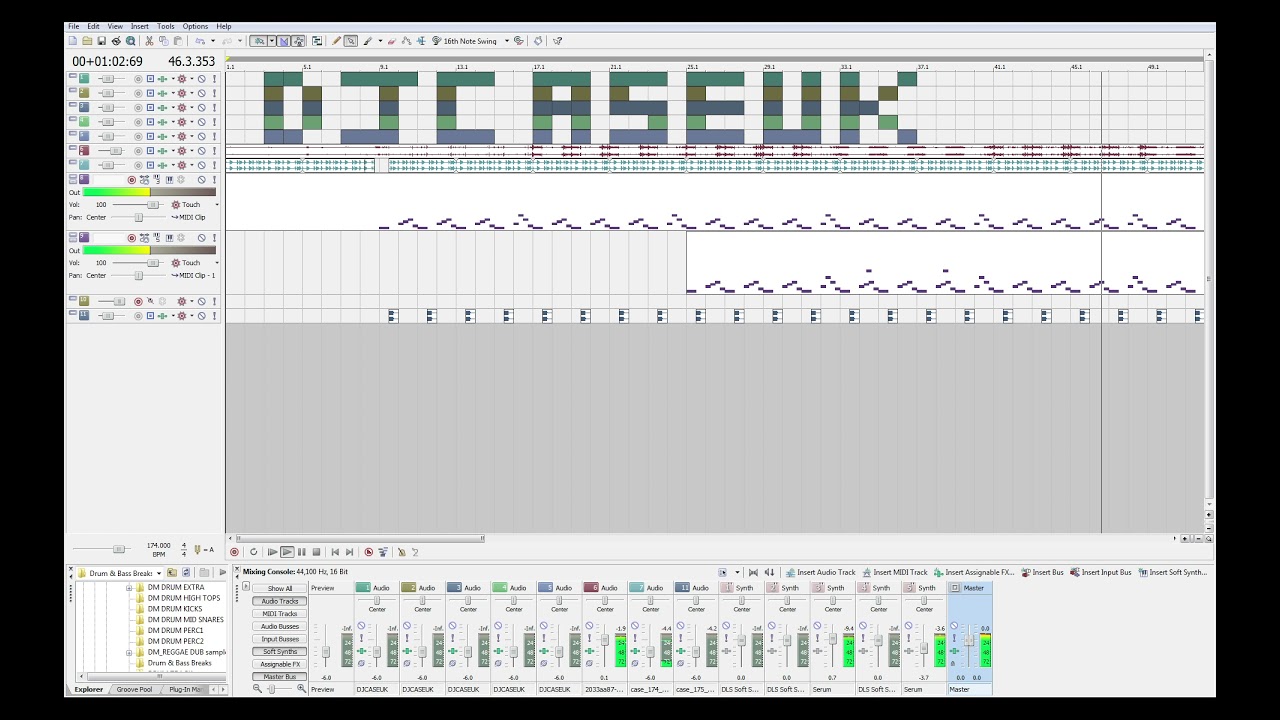The height and width of the screenshot is (720, 1280).
Task: Click Show All in mixing console
Action: pos(280,588)
